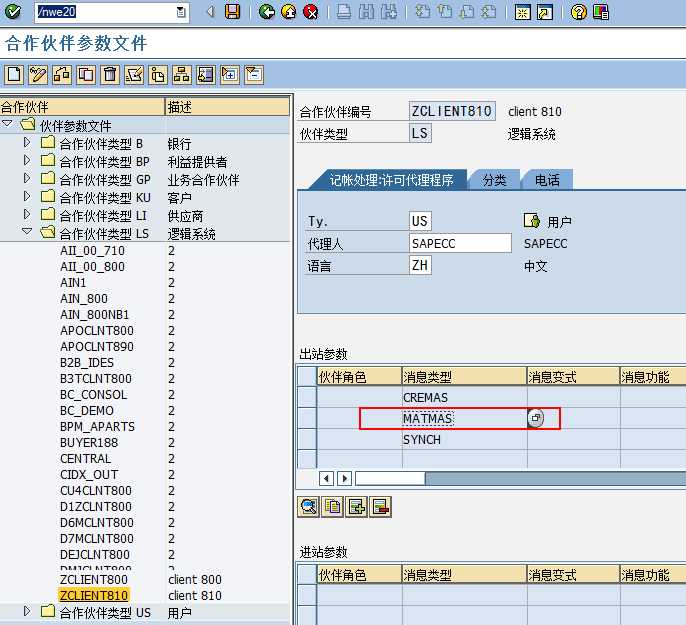Toggle display/change mode with the pencil icon
Screen dimensions: 686x625
pyautogui.click(x=38, y=75)
